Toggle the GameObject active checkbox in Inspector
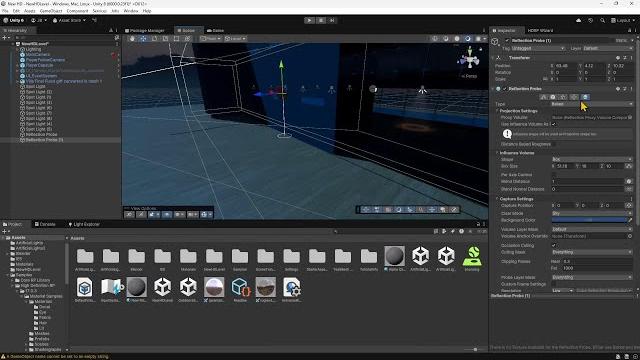 507,40
